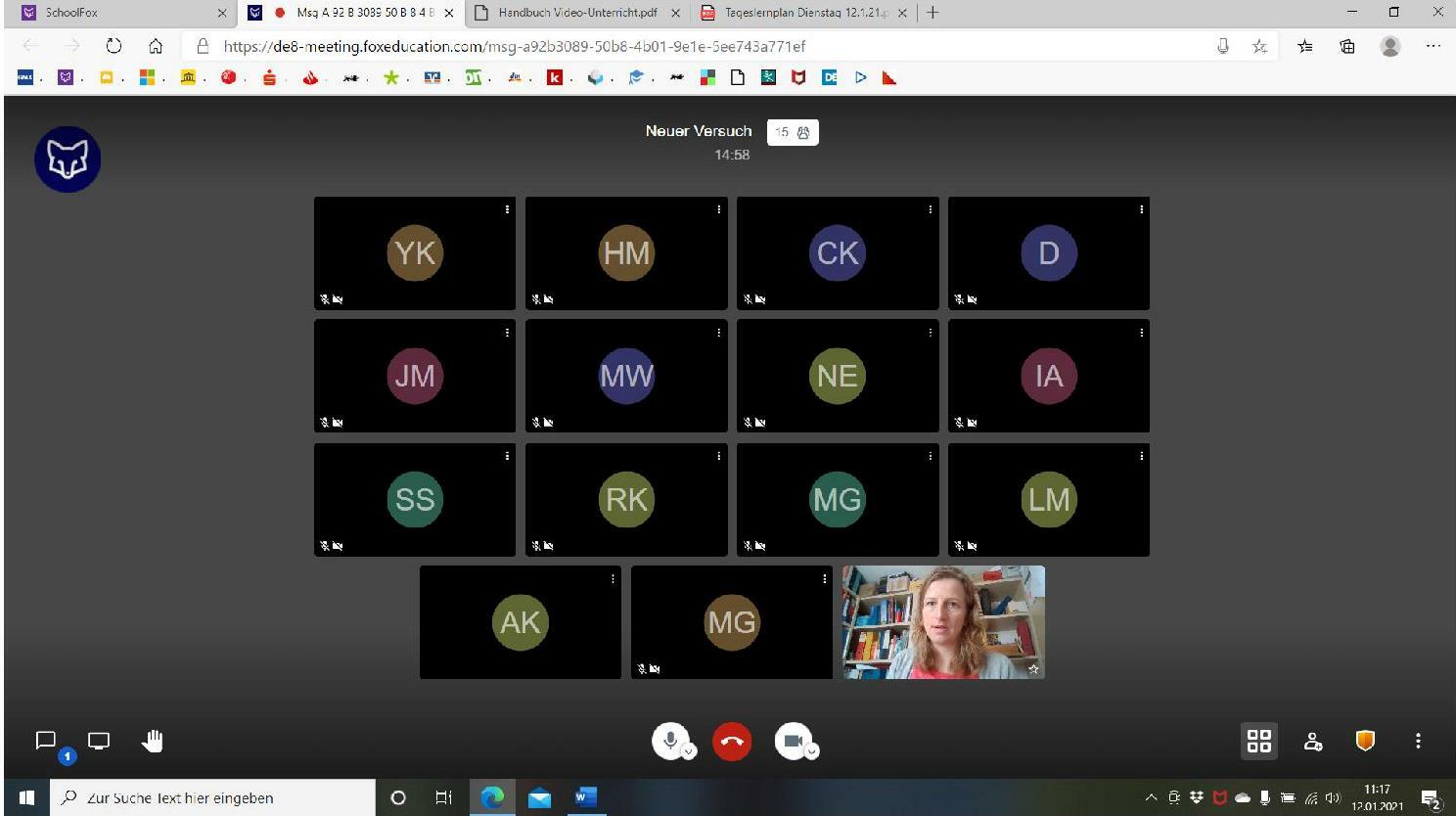Open options menu on YK participant tile
This screenshot has height=816, width=1456.
[507, 209]
